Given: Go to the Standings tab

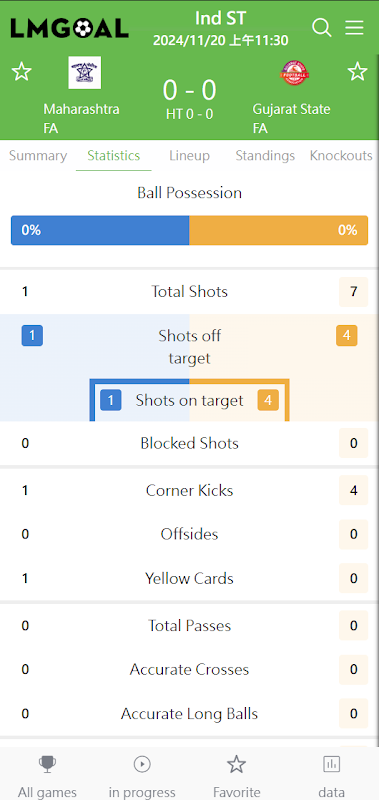Looking at the screenshot, I should pyautogui.click(x=265, y=156).
